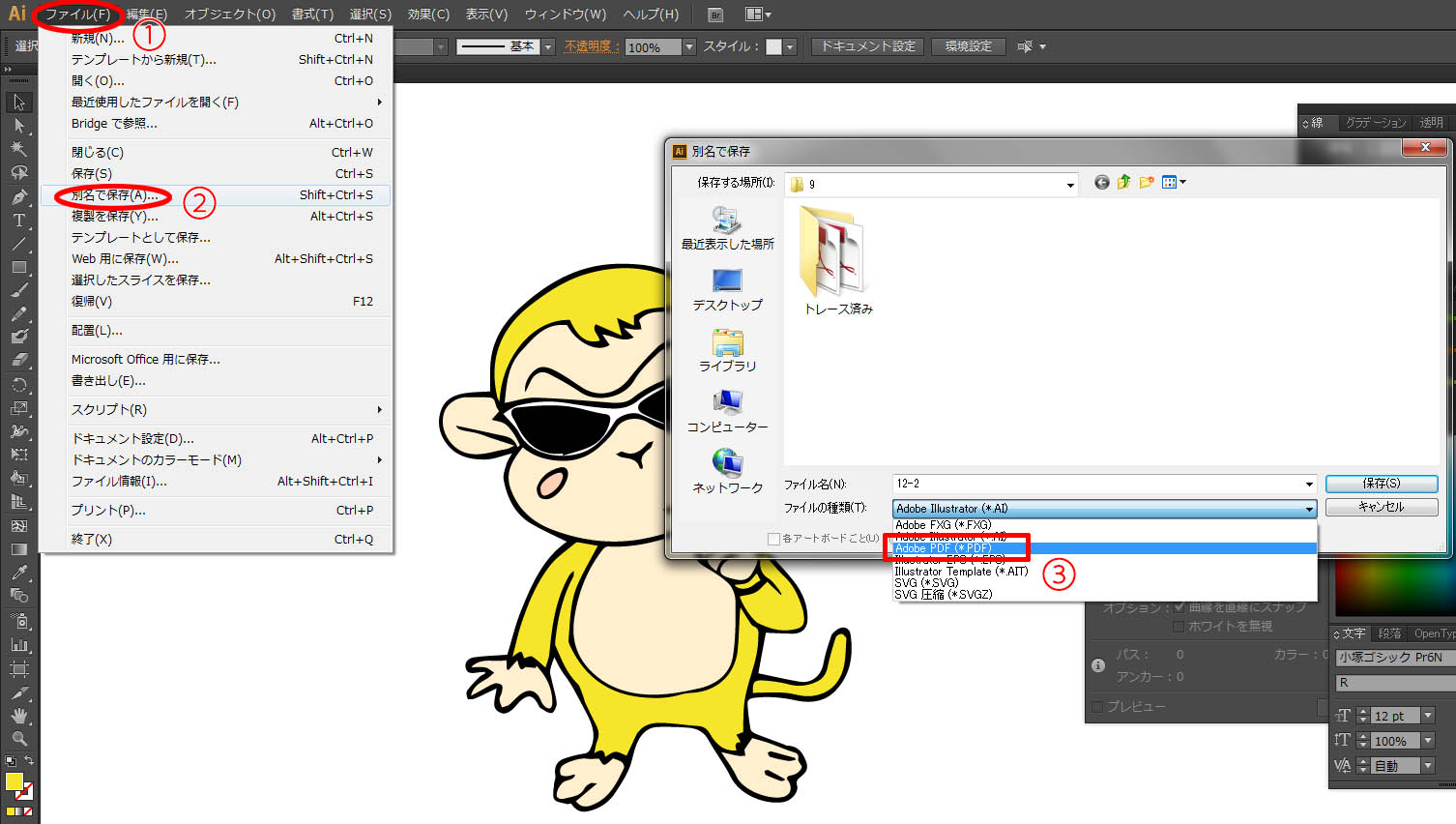Select the Paintbrush tool
Screen dimensions: 1456x824
point(19,290)
